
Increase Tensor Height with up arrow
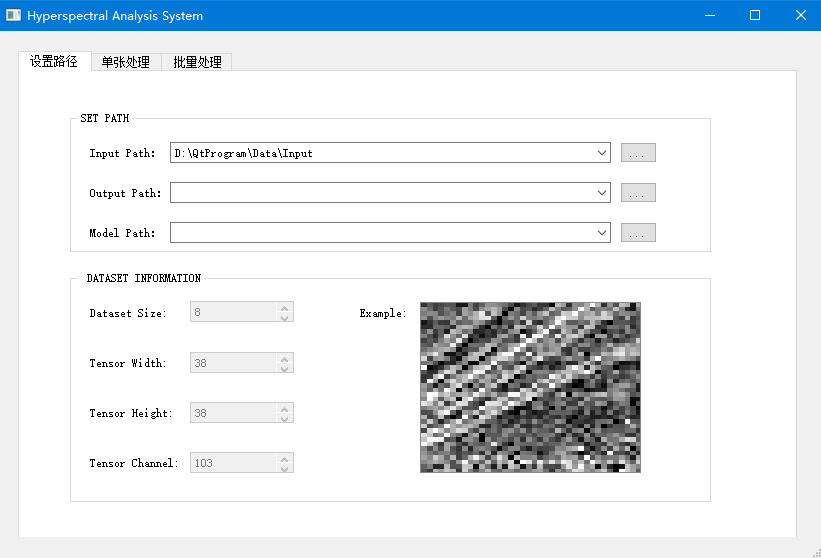point(284,409)
